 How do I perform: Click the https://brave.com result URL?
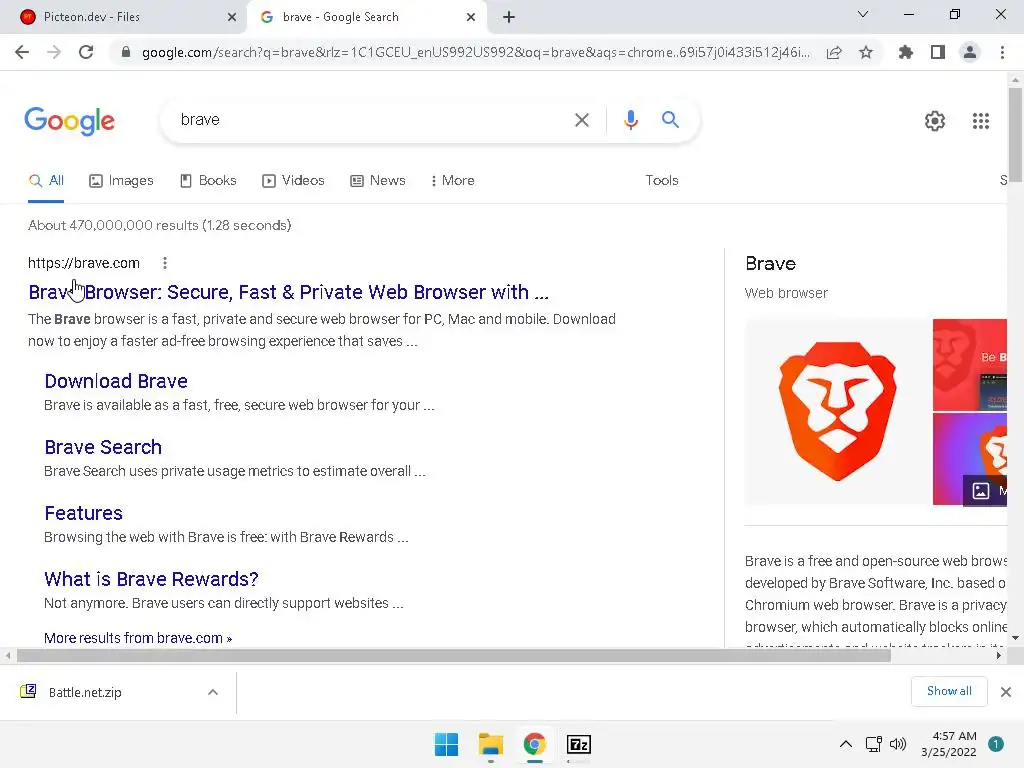pyautogui.click(x=84, y=263)
